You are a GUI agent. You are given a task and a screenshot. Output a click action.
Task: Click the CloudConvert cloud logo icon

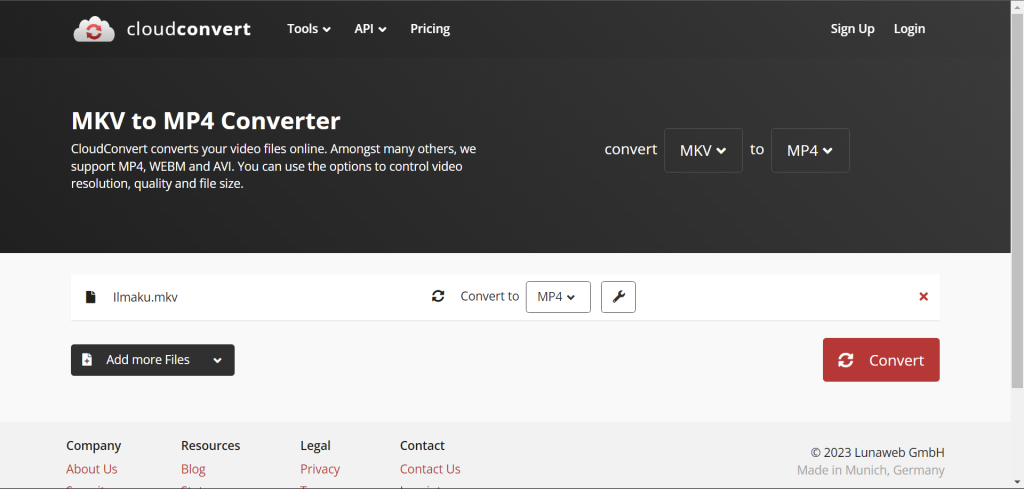pyautogui.click(x=95, y=29)
